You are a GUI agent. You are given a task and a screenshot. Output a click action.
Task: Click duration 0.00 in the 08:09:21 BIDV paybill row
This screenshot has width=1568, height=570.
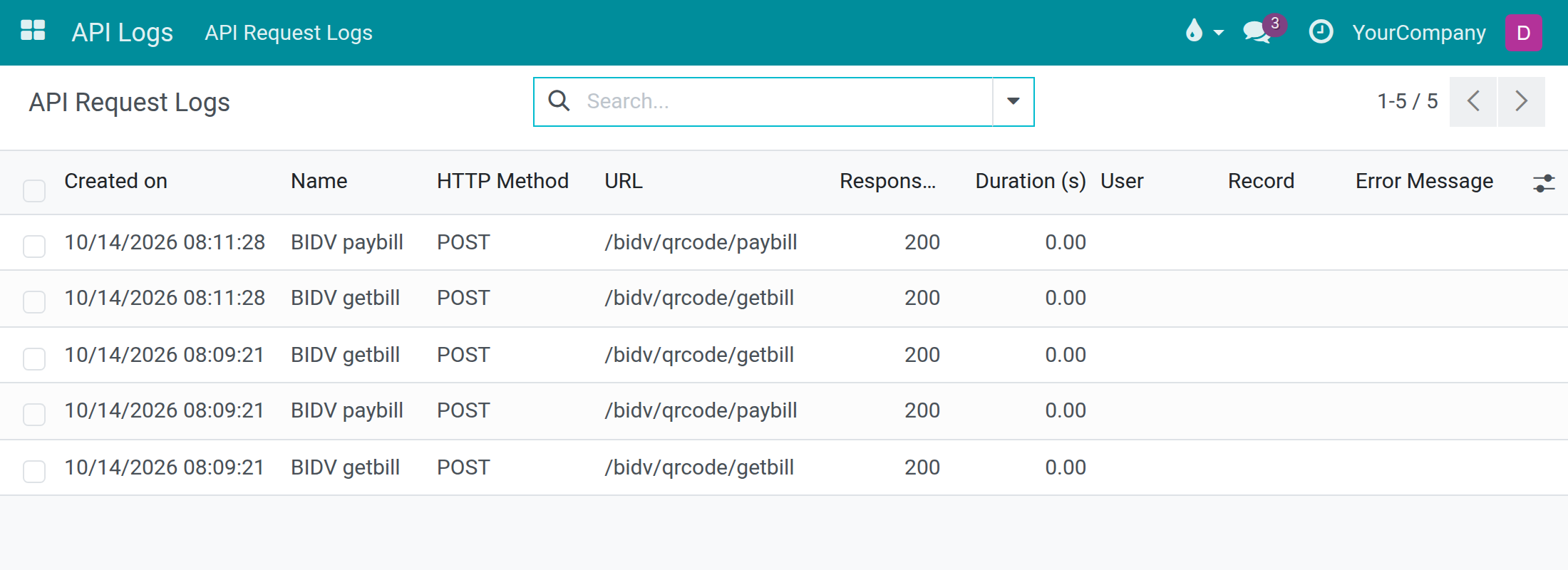pos(1066,410)
